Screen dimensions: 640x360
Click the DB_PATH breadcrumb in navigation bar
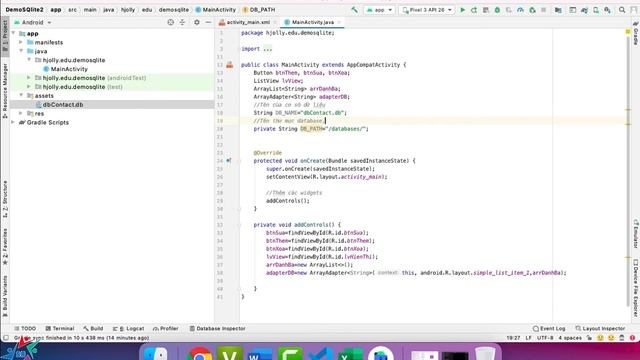coord(259,9)
